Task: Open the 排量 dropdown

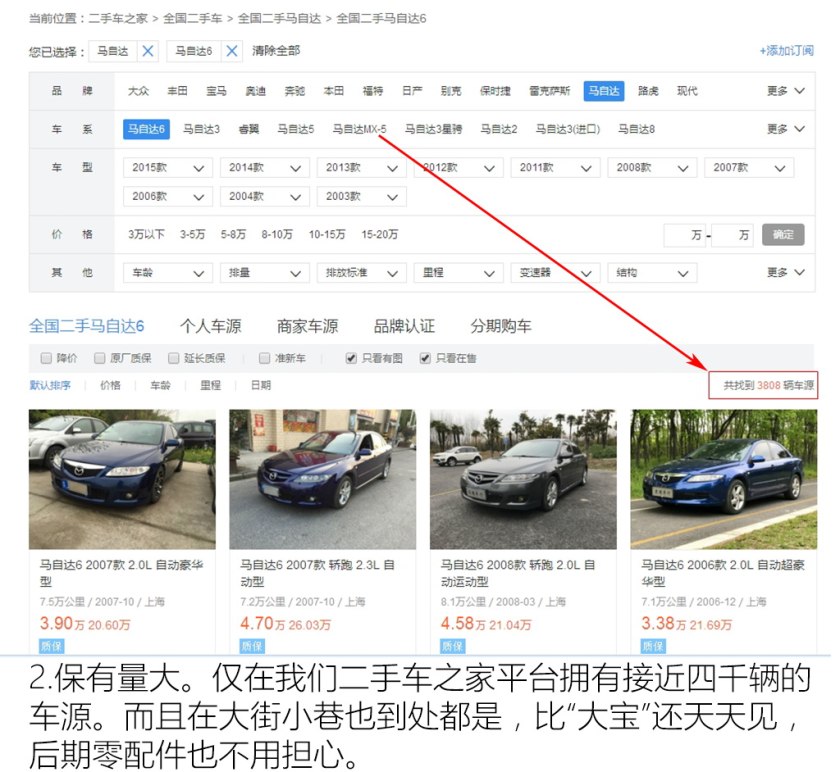Action: 265,273
